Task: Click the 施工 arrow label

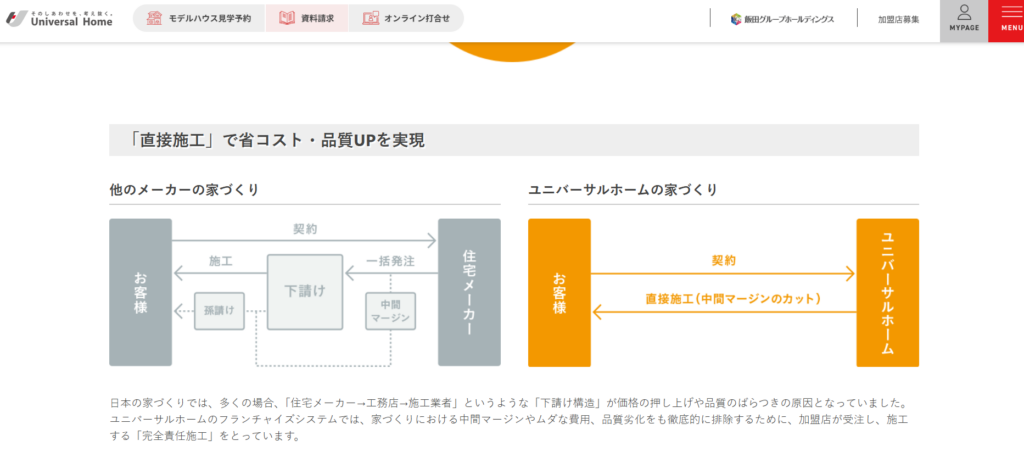Action: pos(221,261)
